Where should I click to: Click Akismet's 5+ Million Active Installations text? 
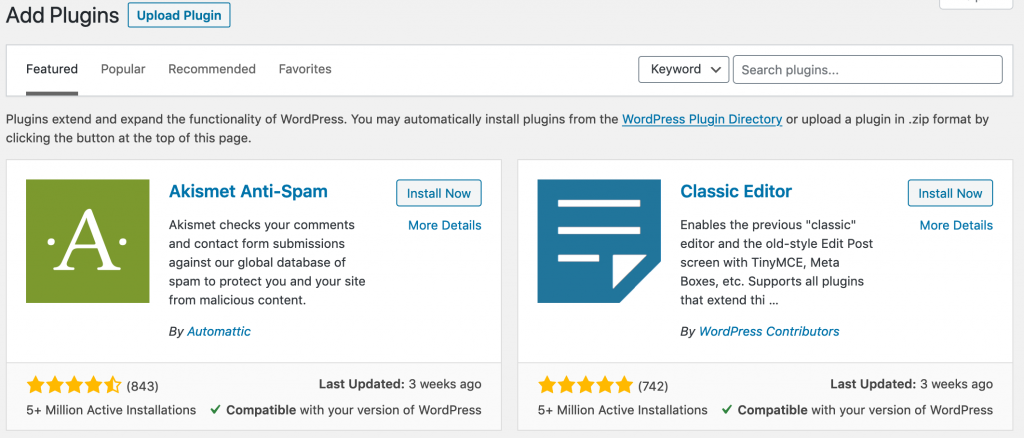coord(111,411)
